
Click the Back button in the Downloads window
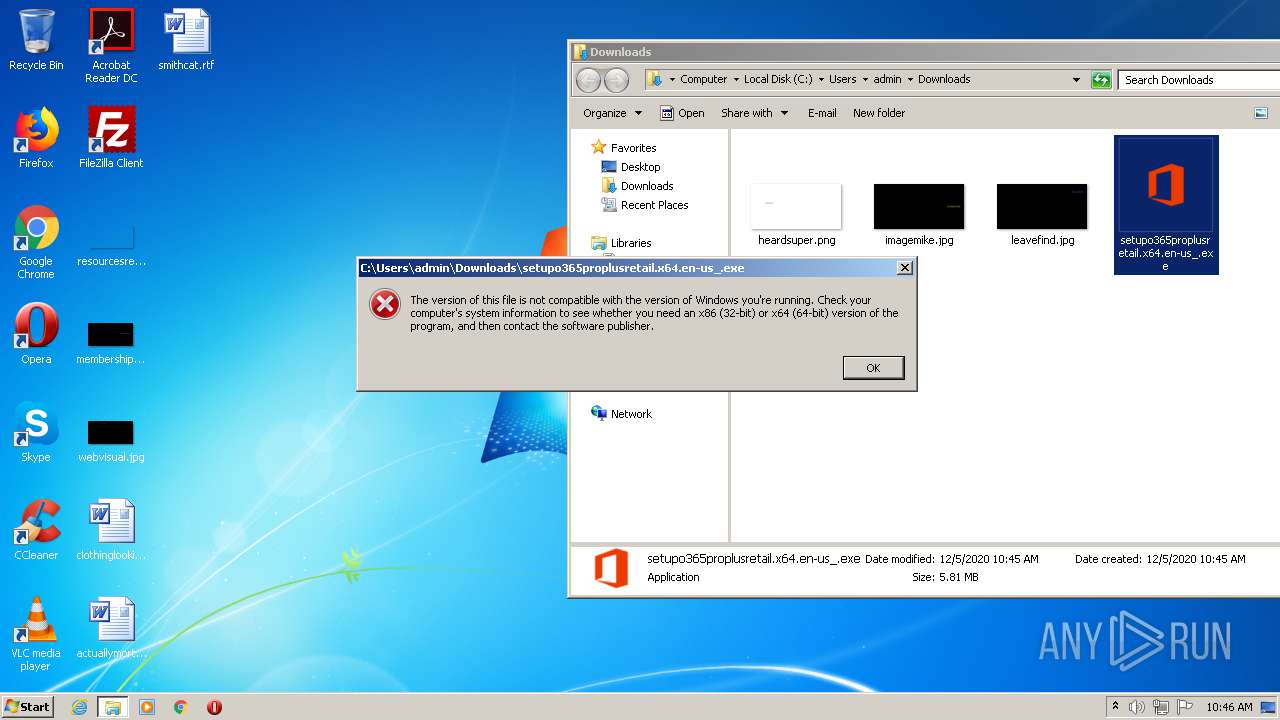pyautogui.click(x=589, y=80)
